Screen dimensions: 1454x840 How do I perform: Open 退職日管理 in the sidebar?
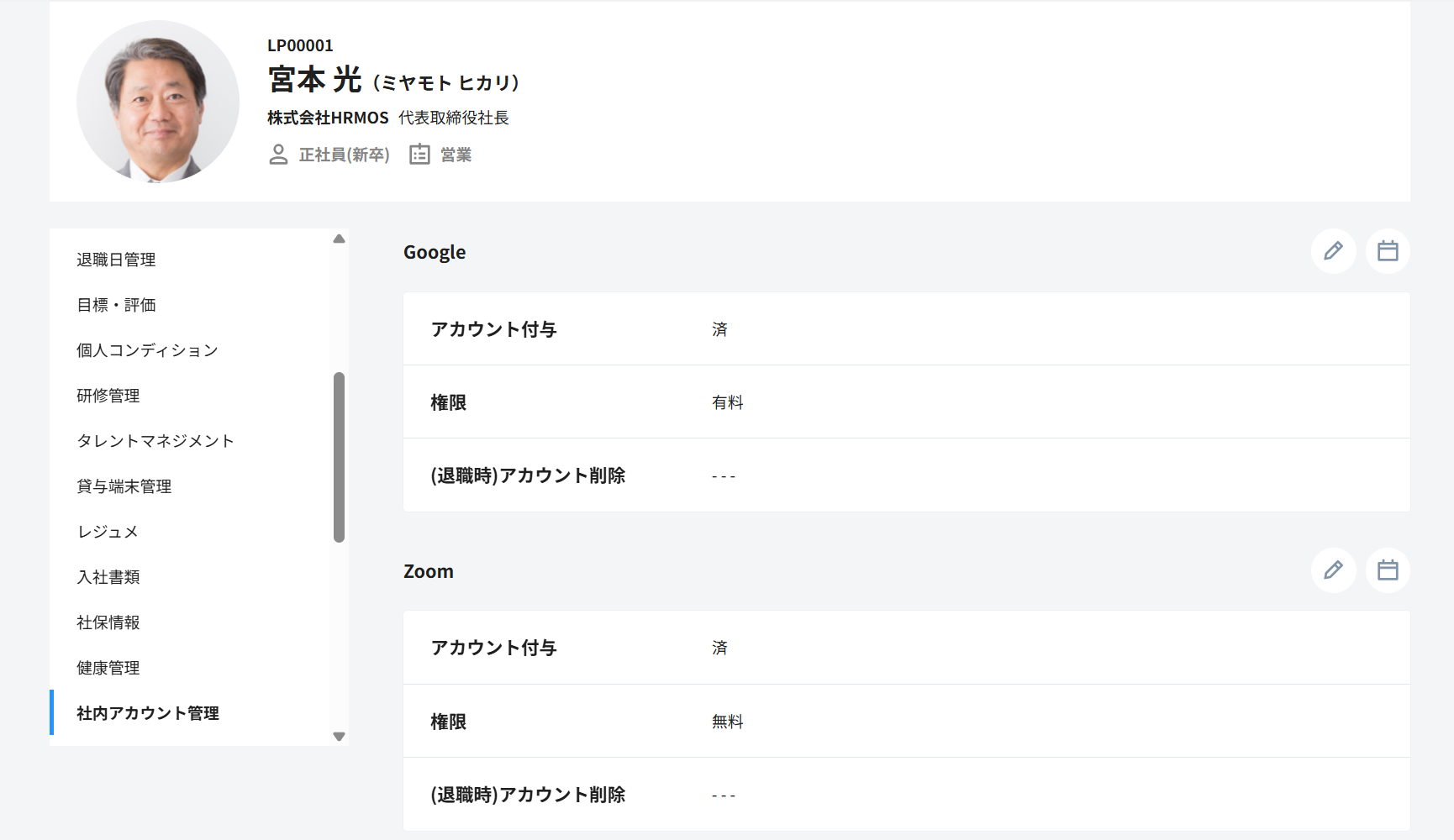click(x=116, y=260)
